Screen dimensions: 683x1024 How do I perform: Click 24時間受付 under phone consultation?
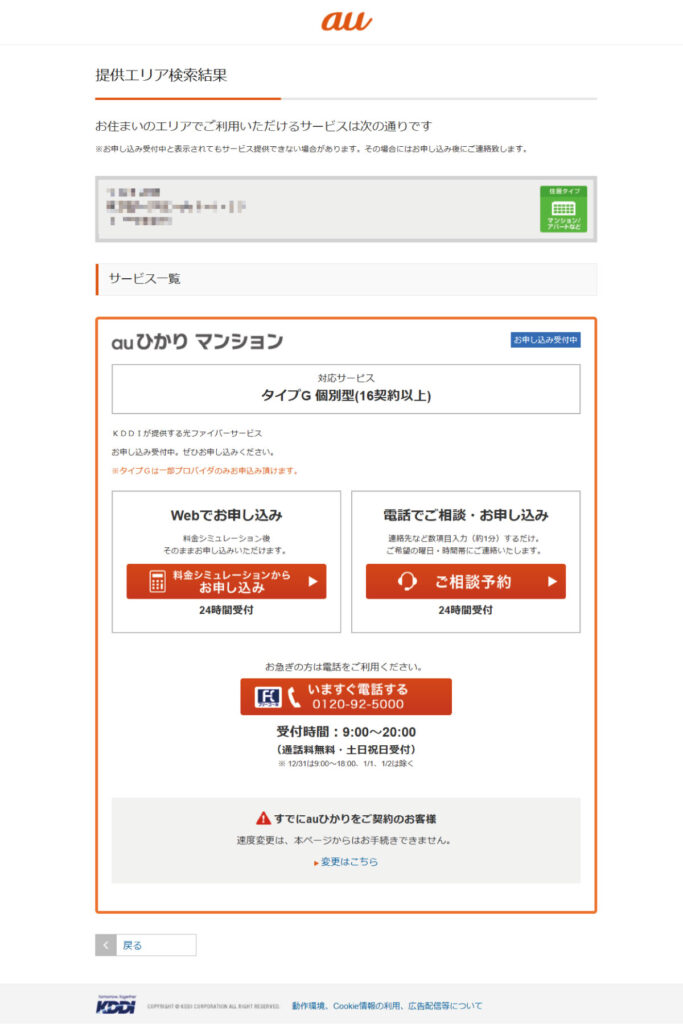466,610
